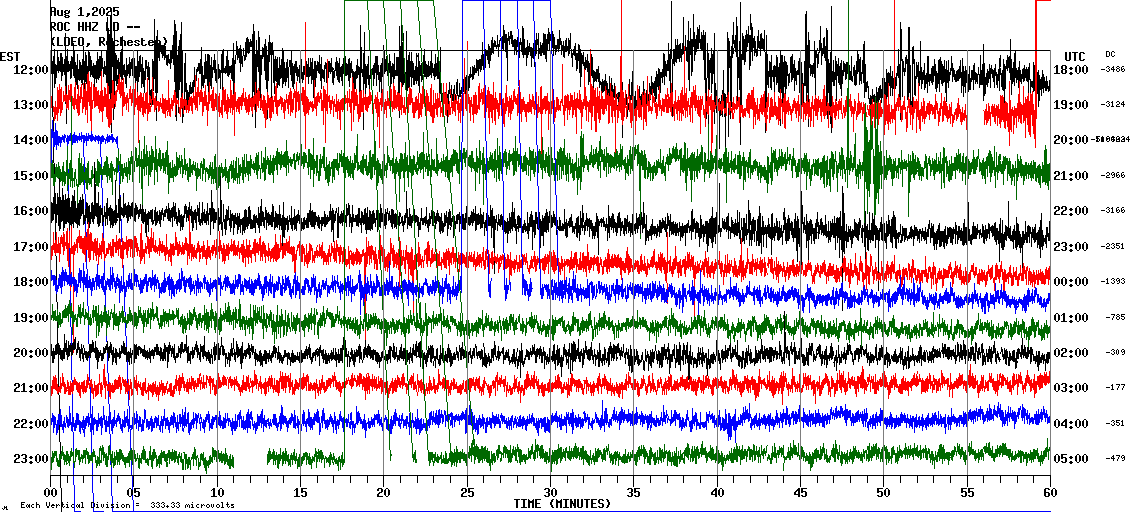Select the DC offset value -3486
The width and height of the screenshot is (1130, 519).
point(1112,70)
